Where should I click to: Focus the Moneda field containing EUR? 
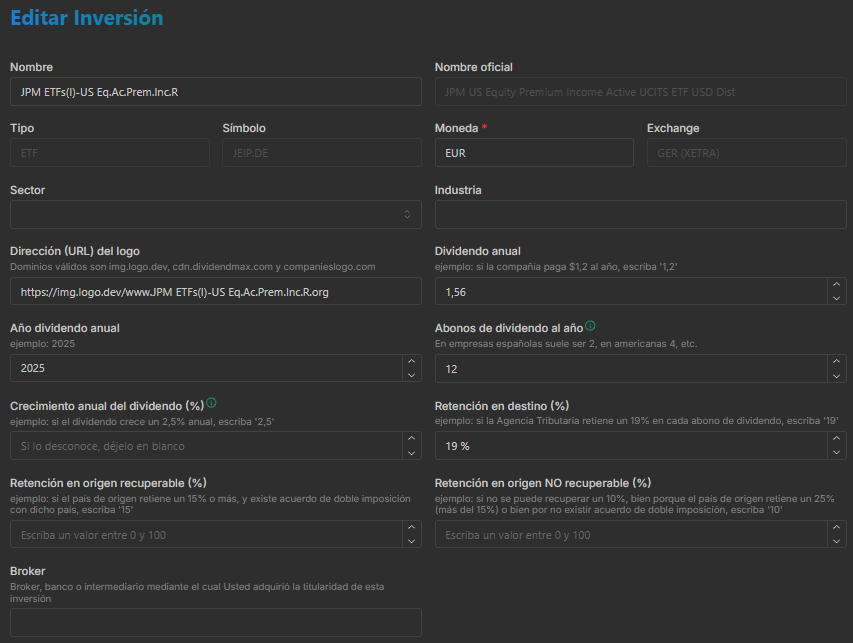click(x=534, y=153)
